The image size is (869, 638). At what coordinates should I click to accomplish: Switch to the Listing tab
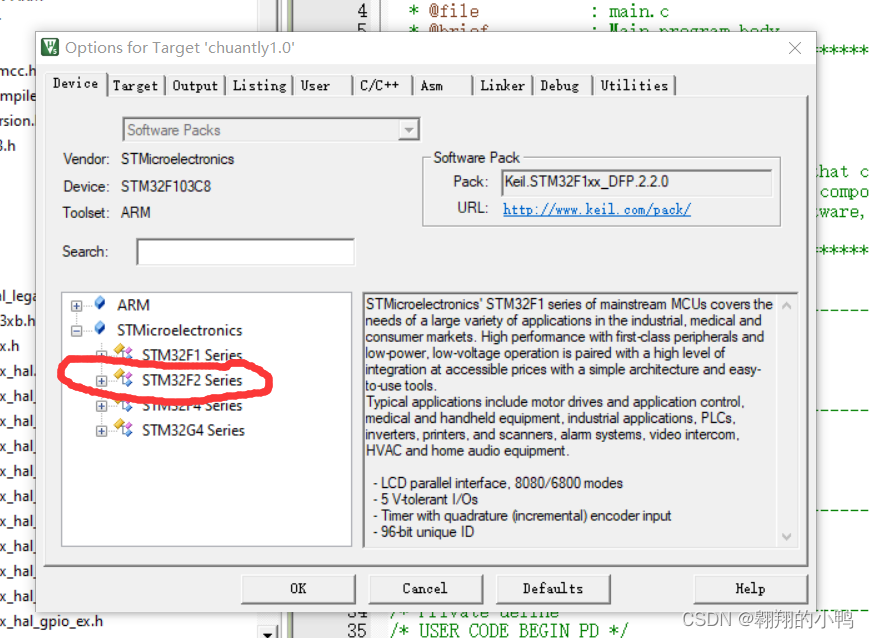click(259, 86)
